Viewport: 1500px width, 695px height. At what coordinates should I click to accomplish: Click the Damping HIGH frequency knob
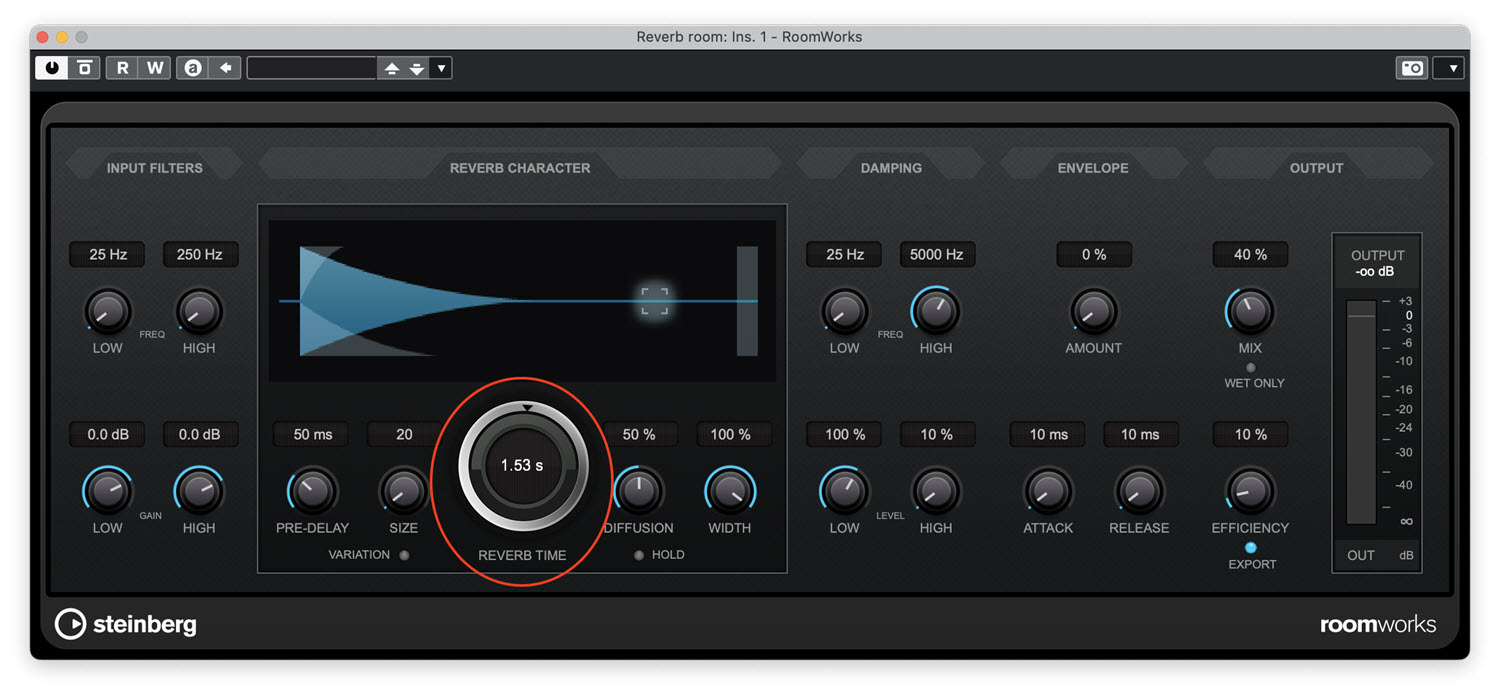pyautogui.click(x=936, y=312)
